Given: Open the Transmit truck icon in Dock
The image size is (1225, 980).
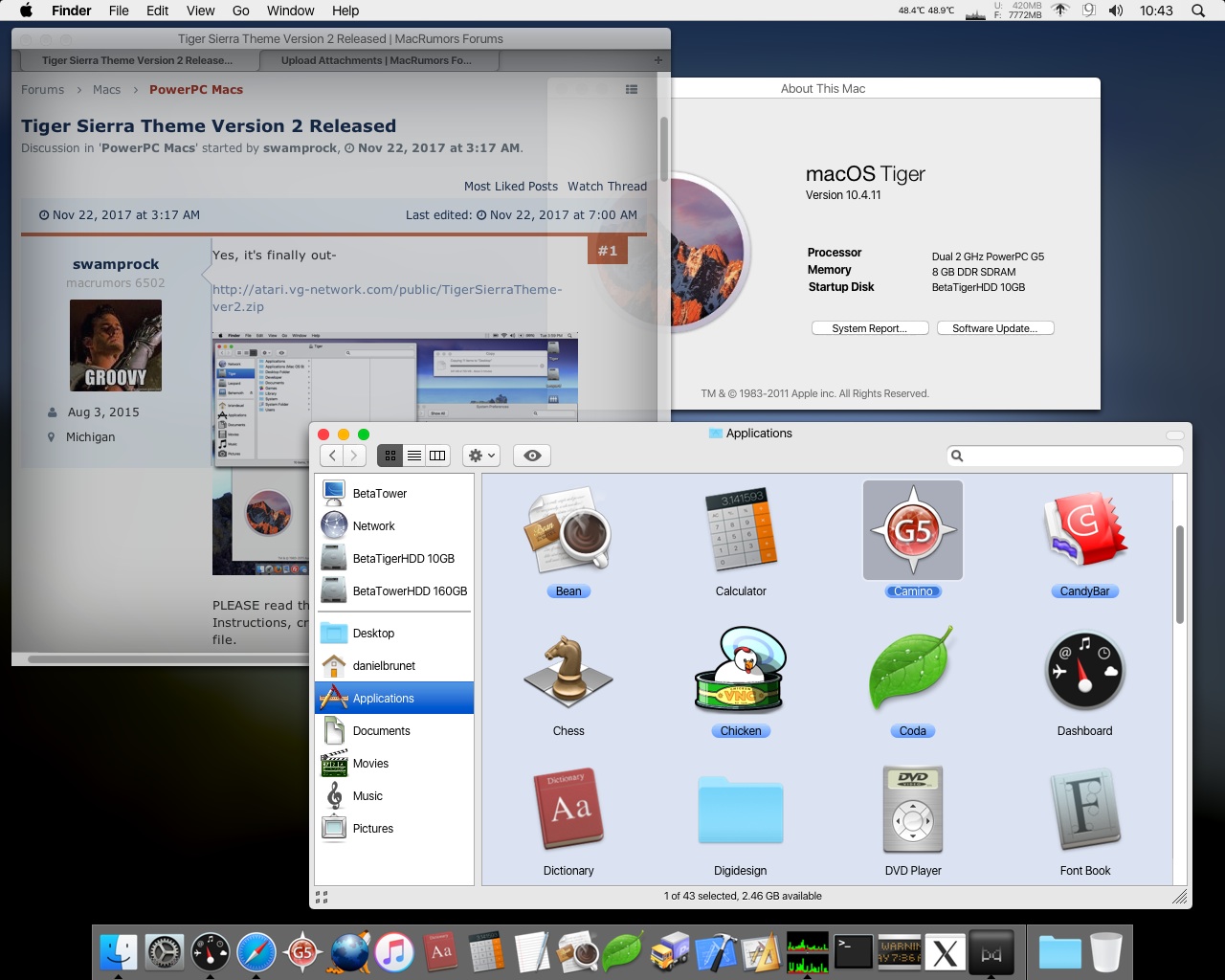Looking at the screenshot, I should (x=670, y=952).
